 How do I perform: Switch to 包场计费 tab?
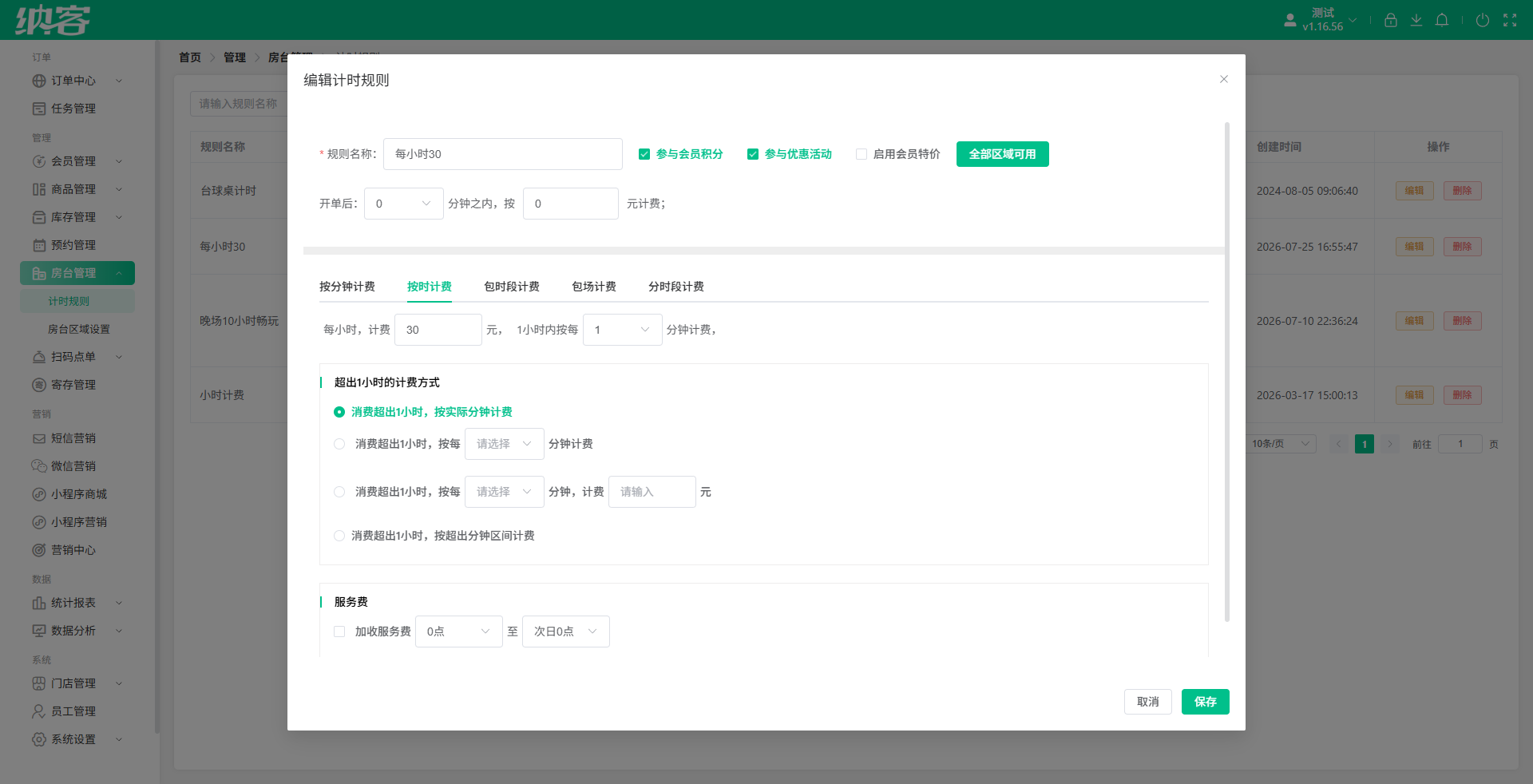(x=594, y=287)
